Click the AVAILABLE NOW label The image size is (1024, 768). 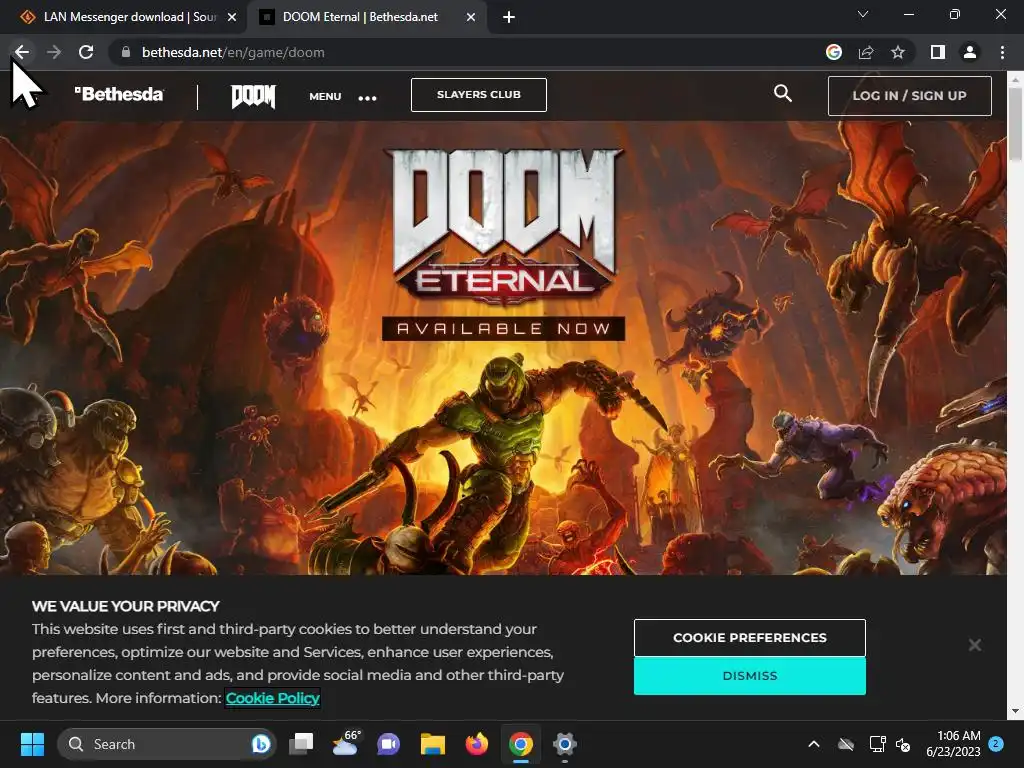coord(504,328)
